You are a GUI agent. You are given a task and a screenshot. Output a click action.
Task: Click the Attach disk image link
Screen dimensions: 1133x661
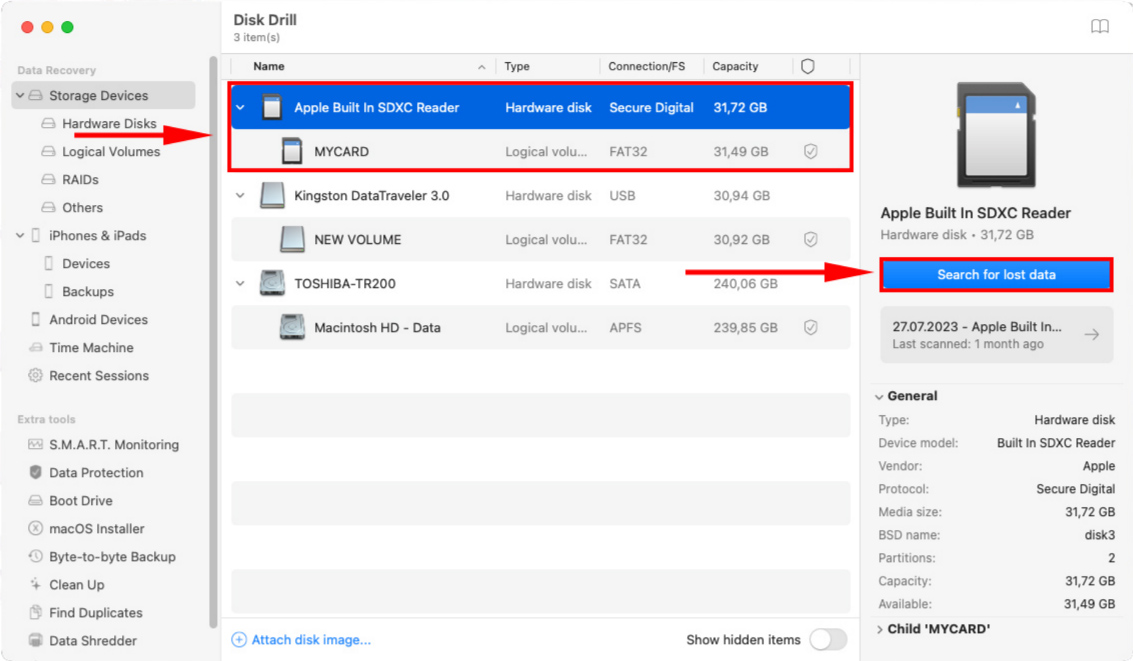pyautogui.click(x=311, y=639)
